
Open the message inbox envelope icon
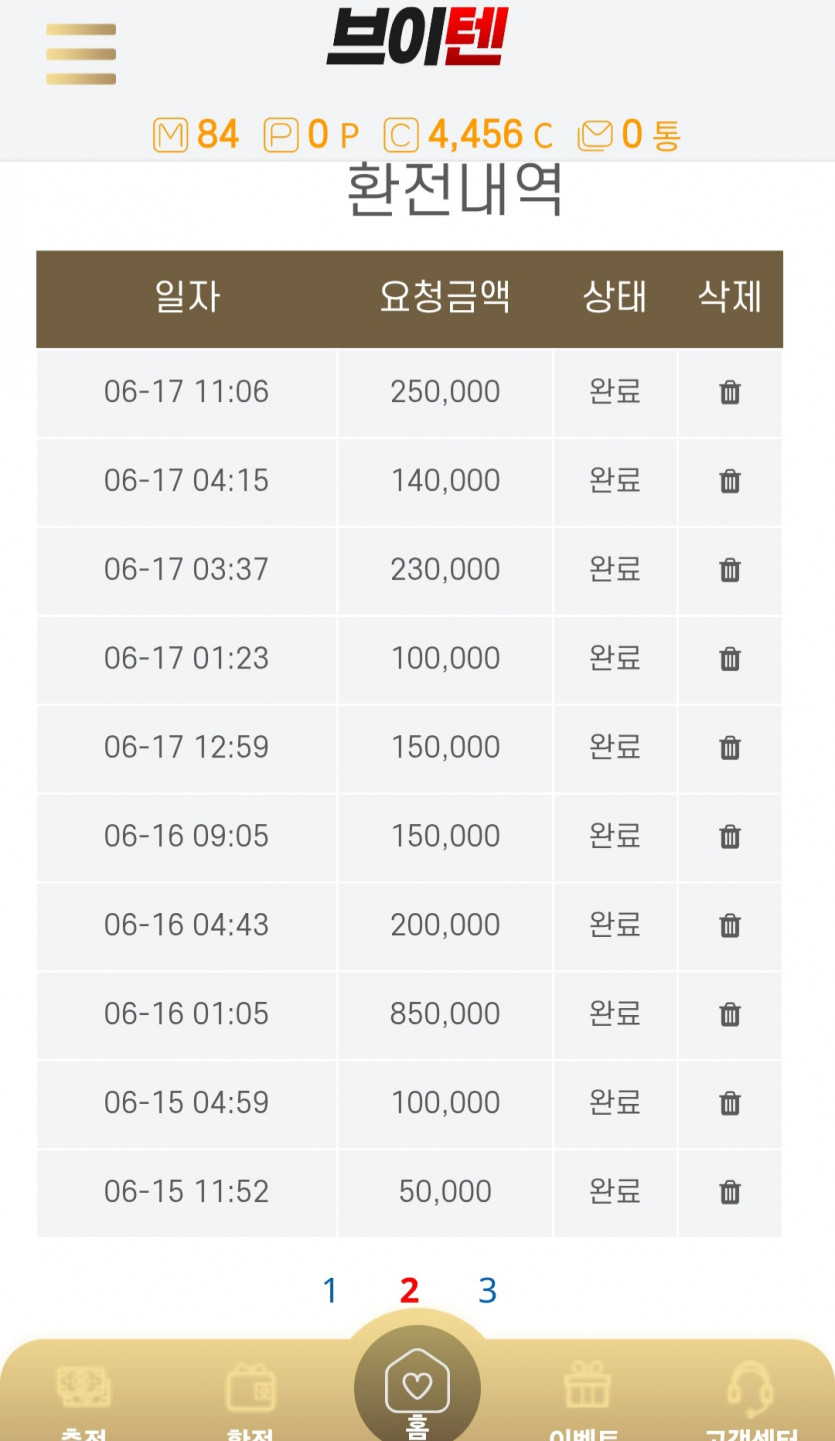[596, 135]
